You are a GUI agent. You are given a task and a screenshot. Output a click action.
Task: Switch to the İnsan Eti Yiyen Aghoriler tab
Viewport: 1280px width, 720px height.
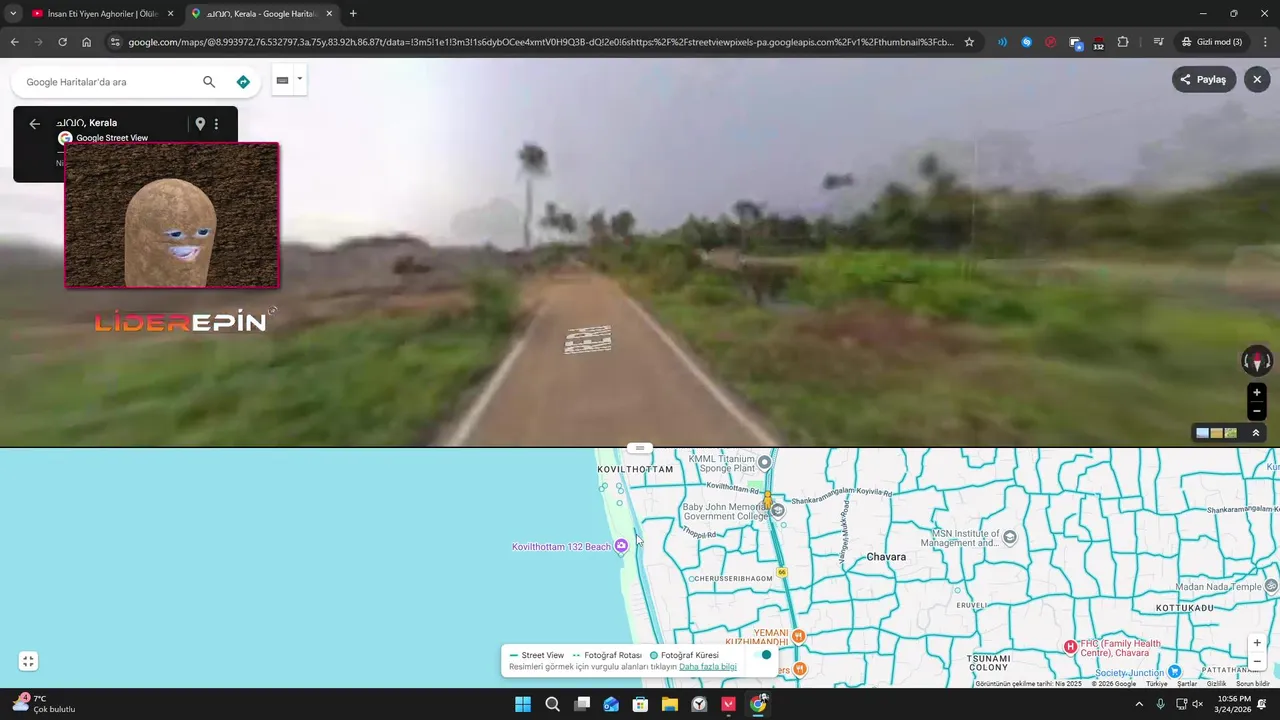[x=103, y=14]
